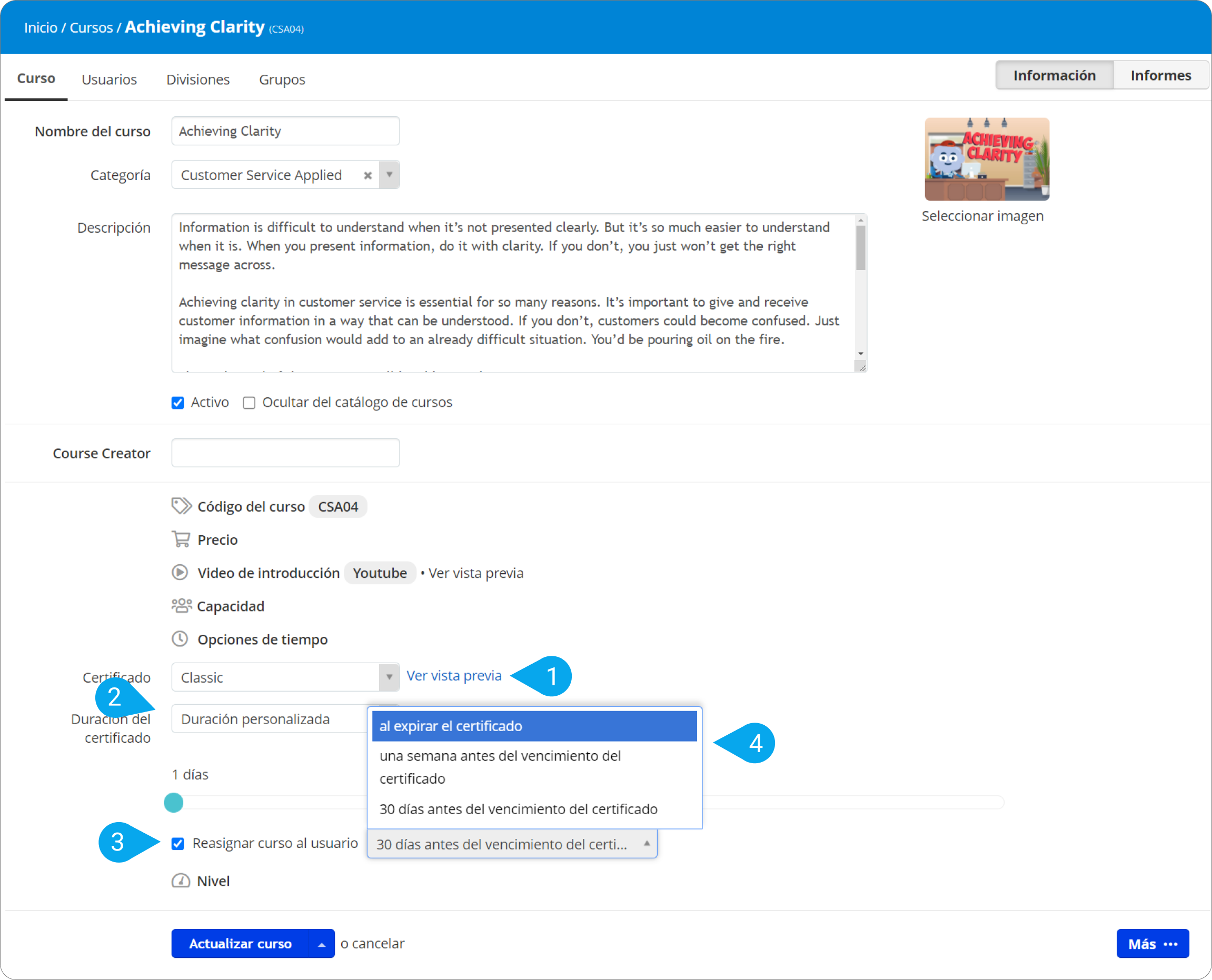Click the description scrollbar up arrow

pyautogui.click(x=861, y=220)
